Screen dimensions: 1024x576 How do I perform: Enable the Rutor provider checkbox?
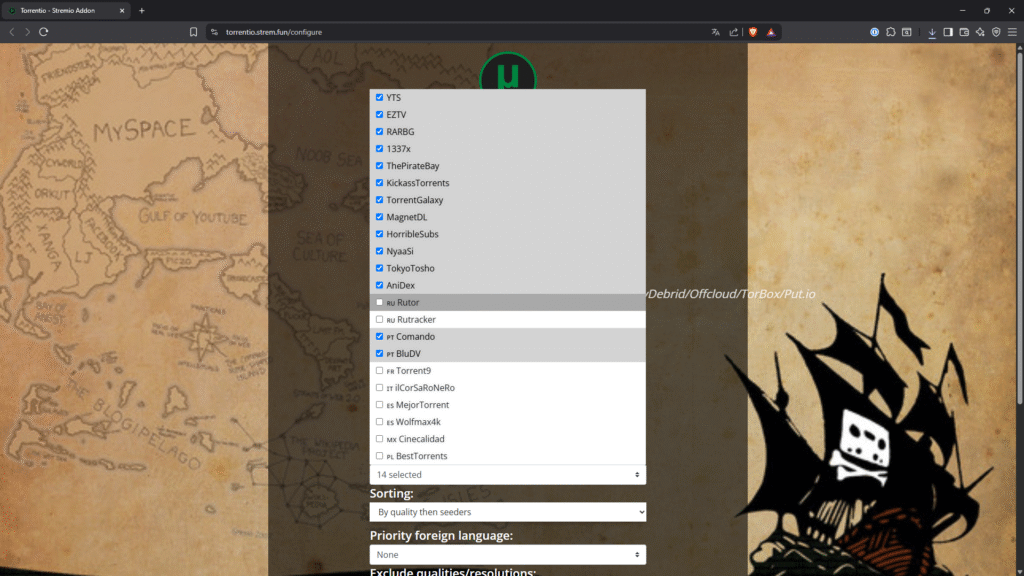tap(379, 302)
